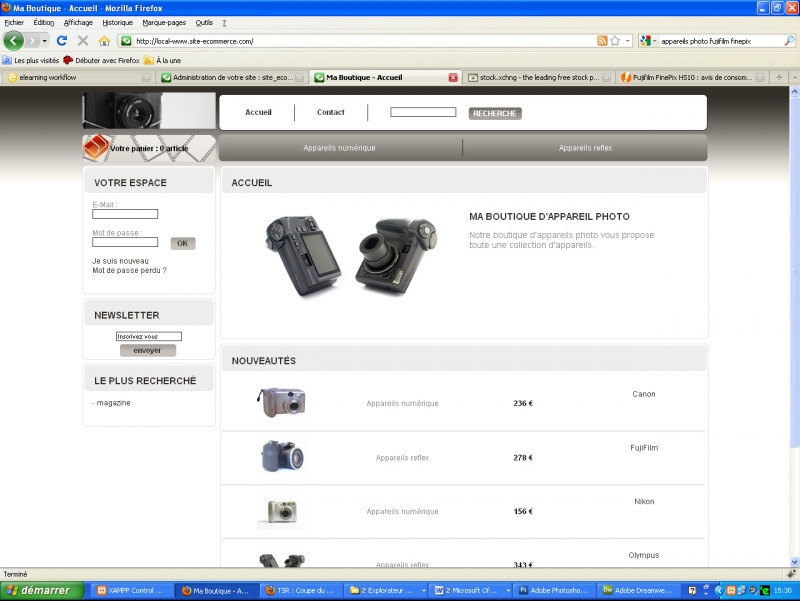
Task: Click the Forward navigation arrow
Action: point(32,41)
